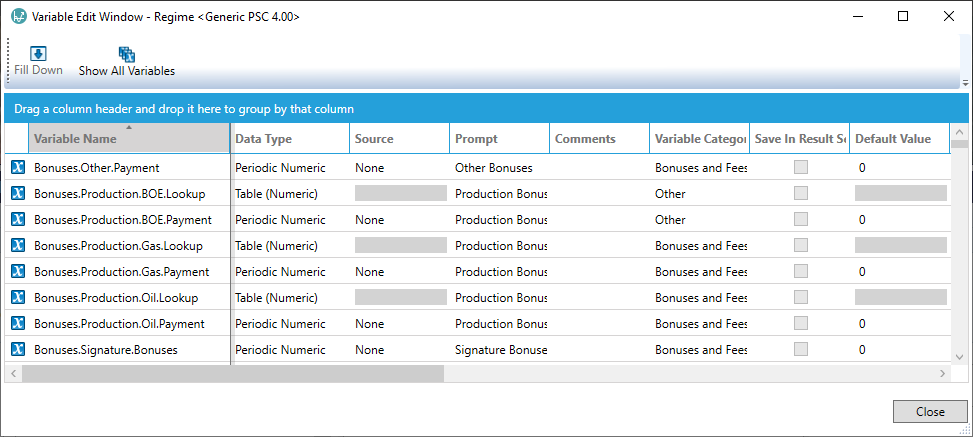Sort by Data Type column header

pos(290,138)
